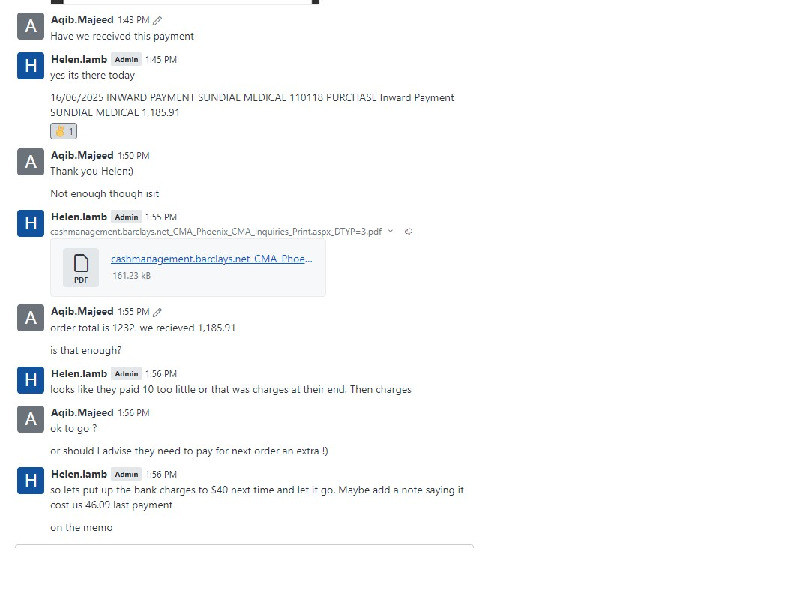Click the edited pencil icon next to 1:55 PM
Viewport: 792px width, 612px height.
click(x=157, y=312)
